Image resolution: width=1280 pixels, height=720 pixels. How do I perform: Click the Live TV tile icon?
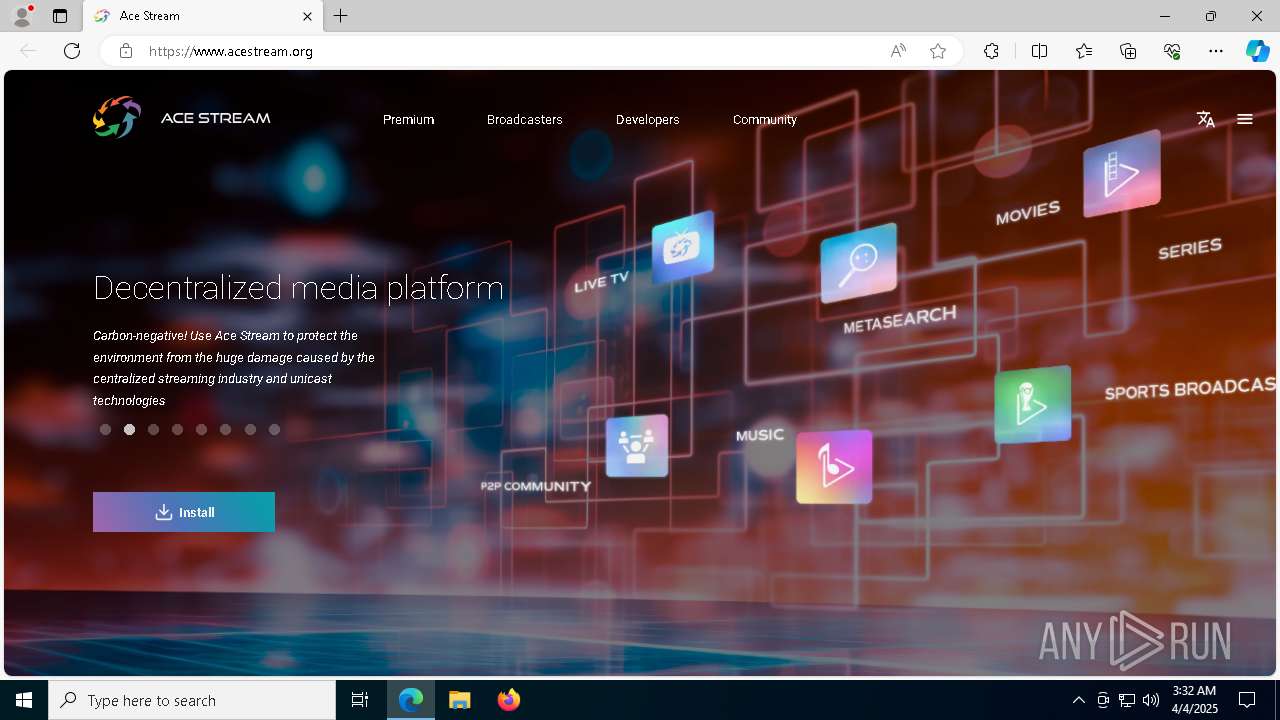pos(683,247)
